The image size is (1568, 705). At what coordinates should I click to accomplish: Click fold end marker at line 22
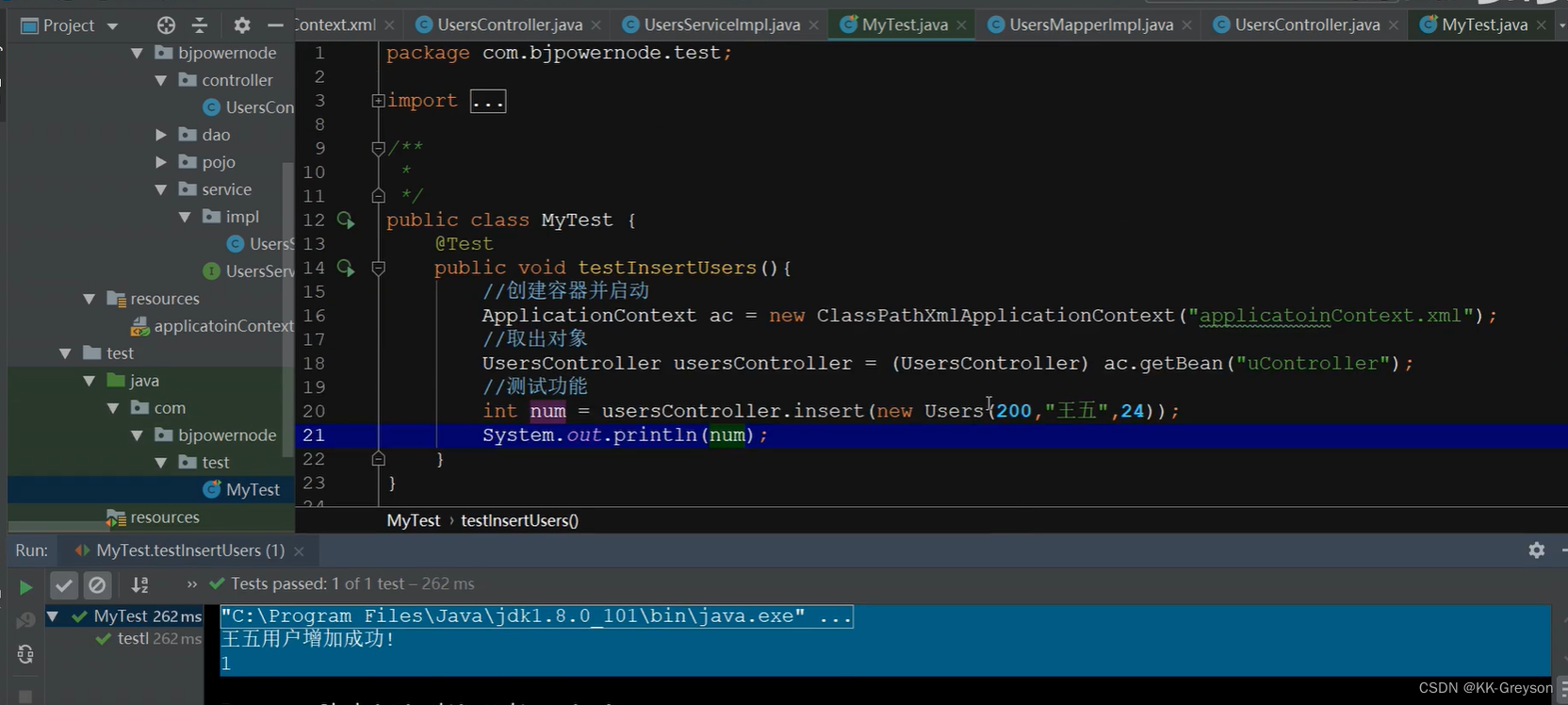[378, 459]
